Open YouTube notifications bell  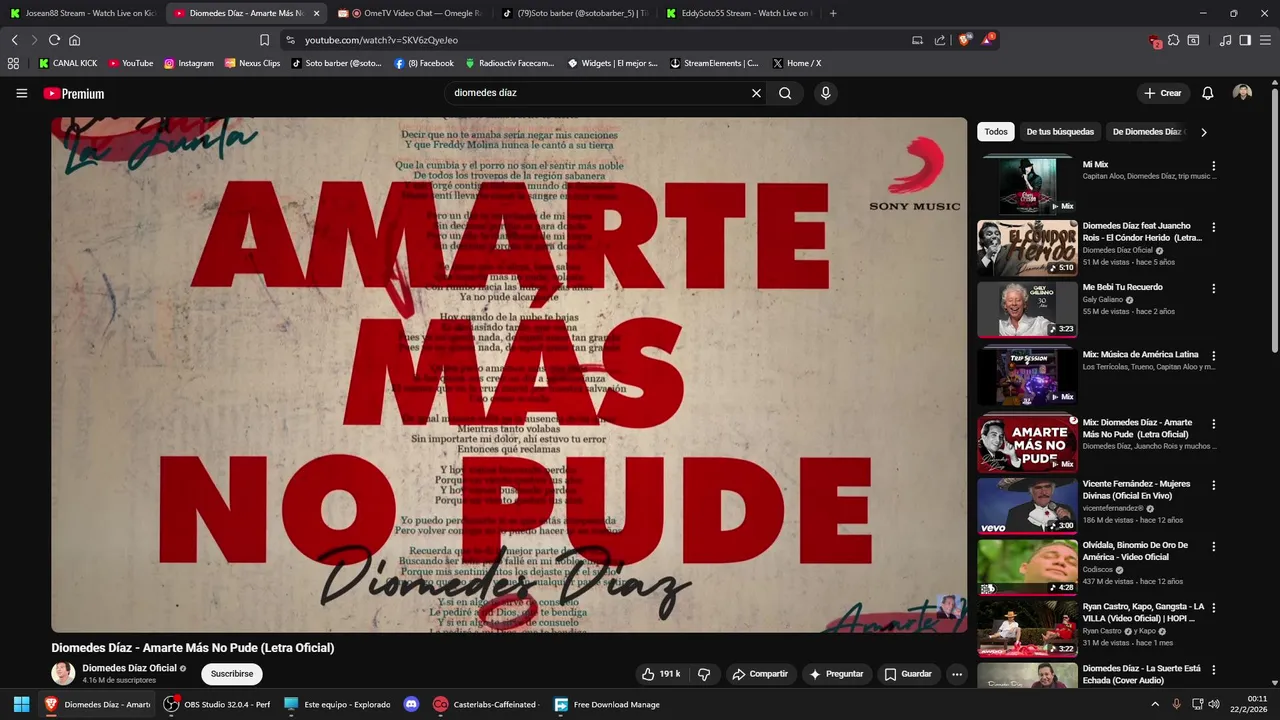pos(1207,93)
